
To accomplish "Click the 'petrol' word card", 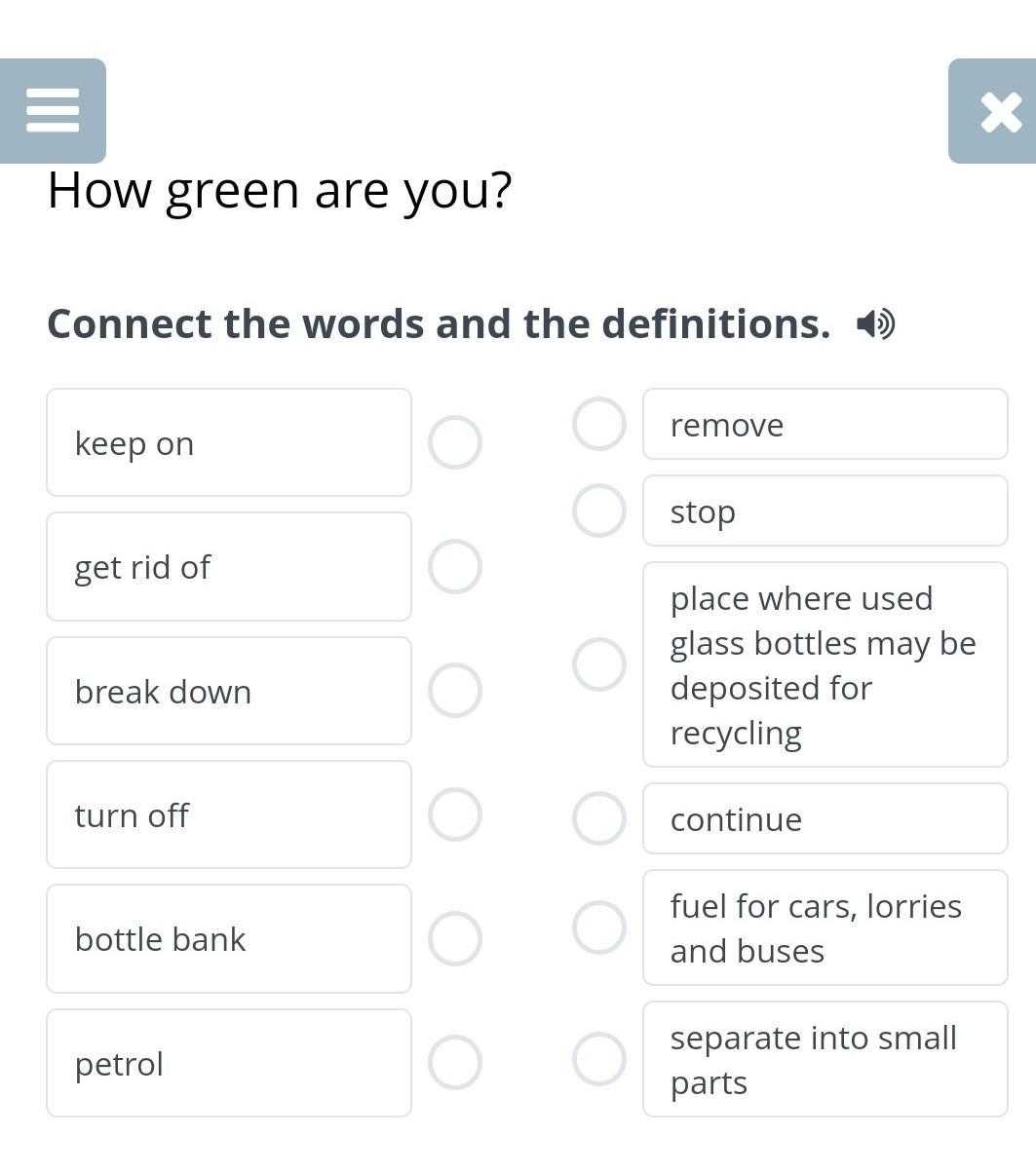I will (229, 1063).
